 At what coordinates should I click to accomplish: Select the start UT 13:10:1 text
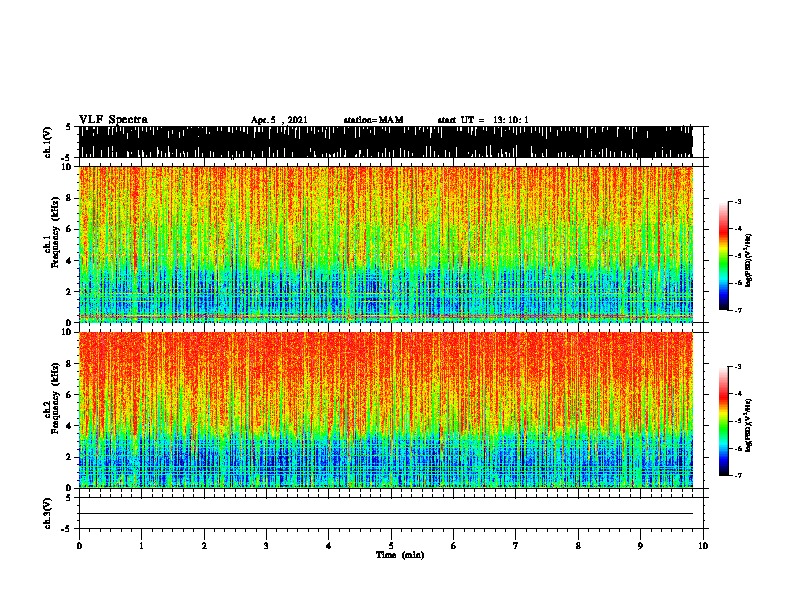point(483,120)
